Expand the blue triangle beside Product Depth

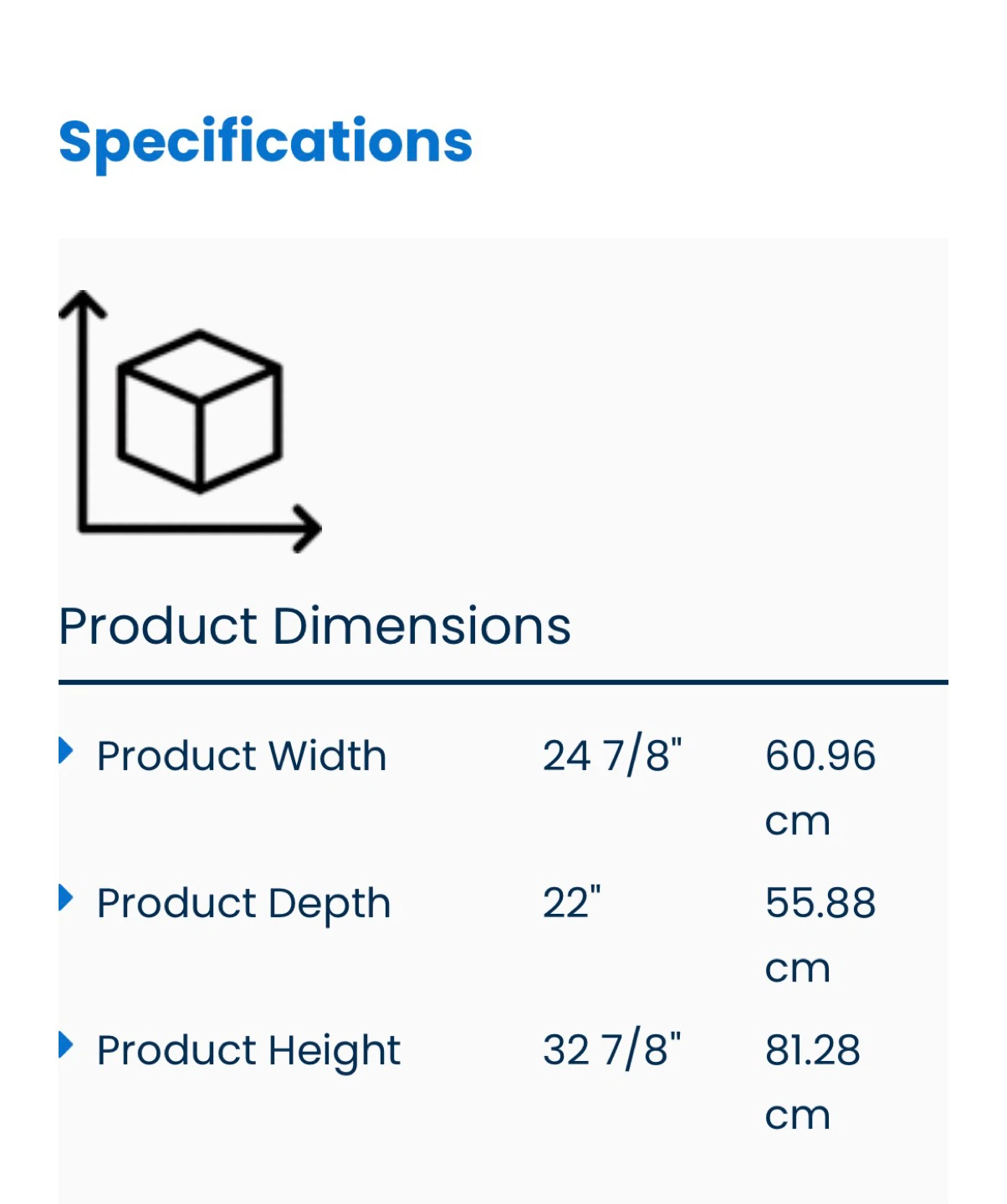click(66, 897)
